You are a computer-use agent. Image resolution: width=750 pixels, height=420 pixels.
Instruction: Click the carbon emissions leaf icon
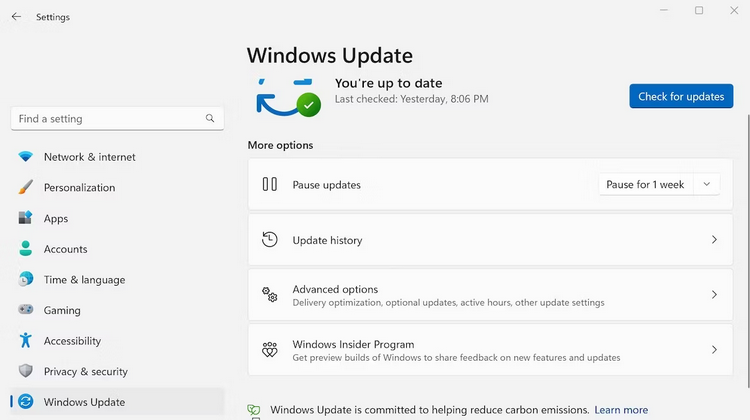pos(254,410)
